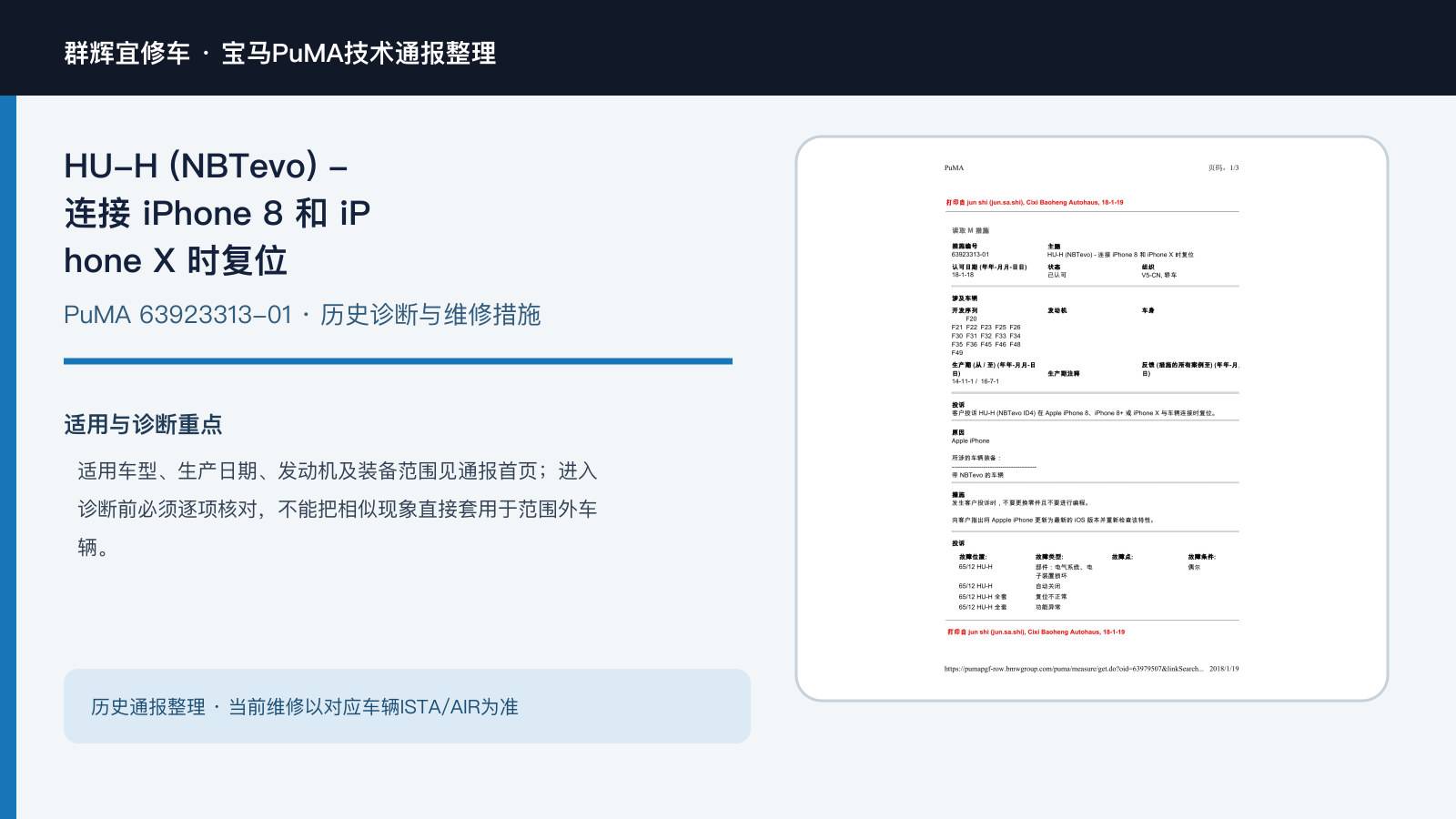Viewport: 1456px width, 819px height.
Task: Click the paragraph starting with 适用车型、生产日期
Action: 338,509
